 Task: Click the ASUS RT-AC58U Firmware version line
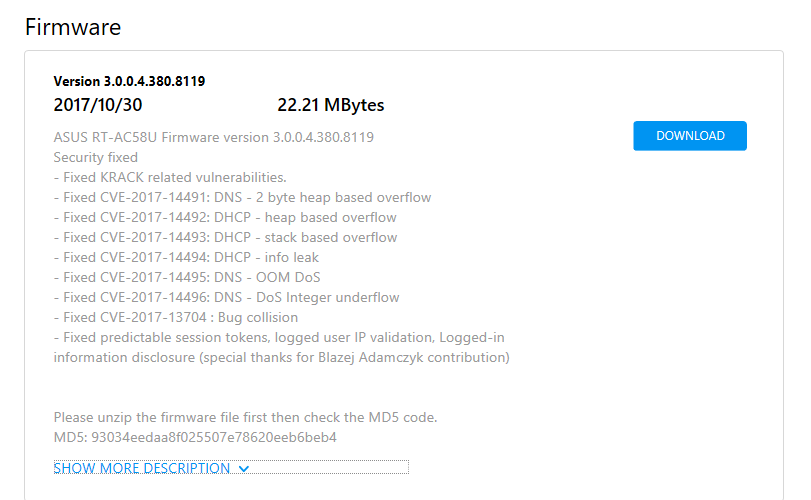click(214, 138)
